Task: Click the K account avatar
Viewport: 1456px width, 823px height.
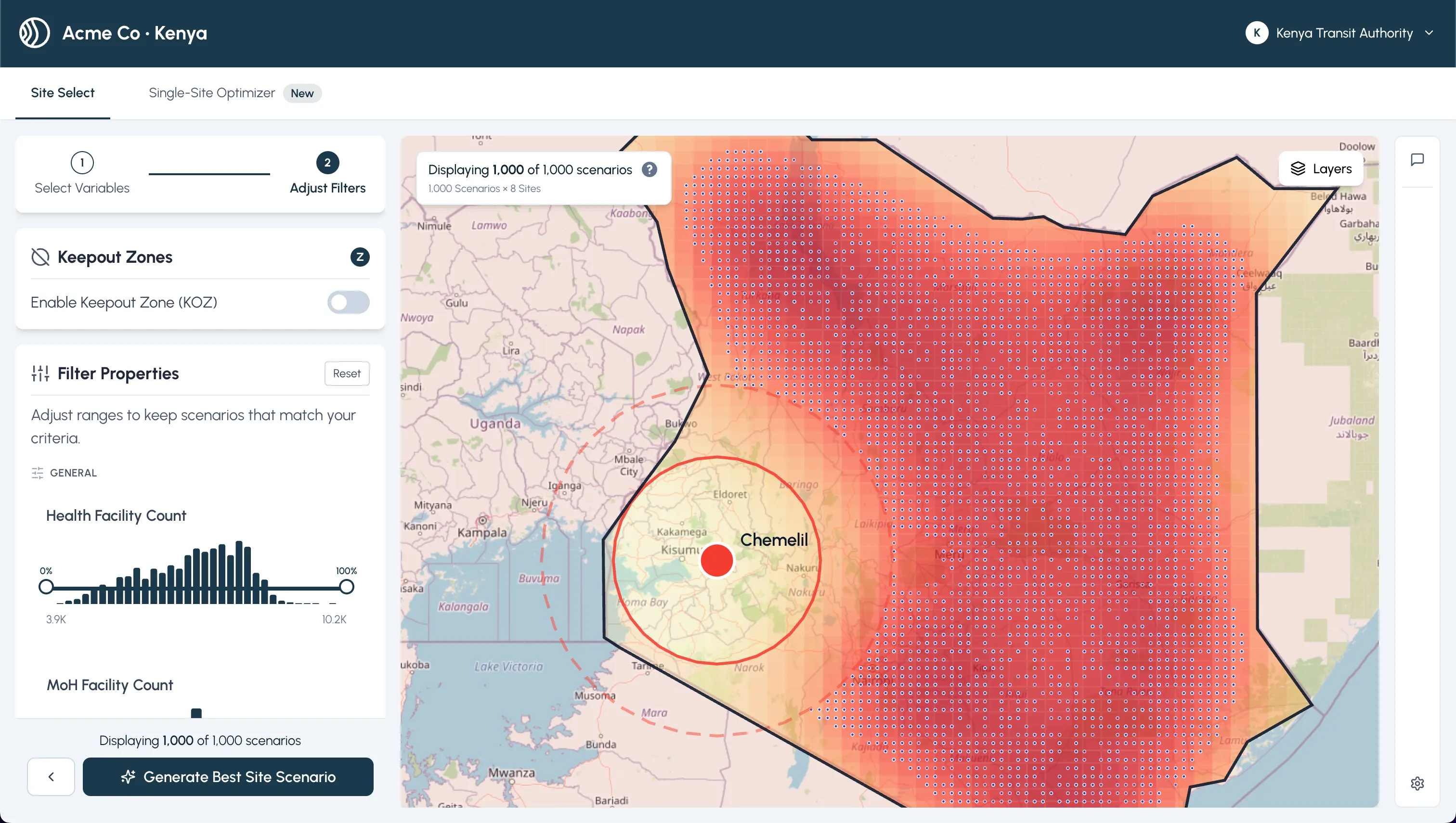Action: (1256, 33)
